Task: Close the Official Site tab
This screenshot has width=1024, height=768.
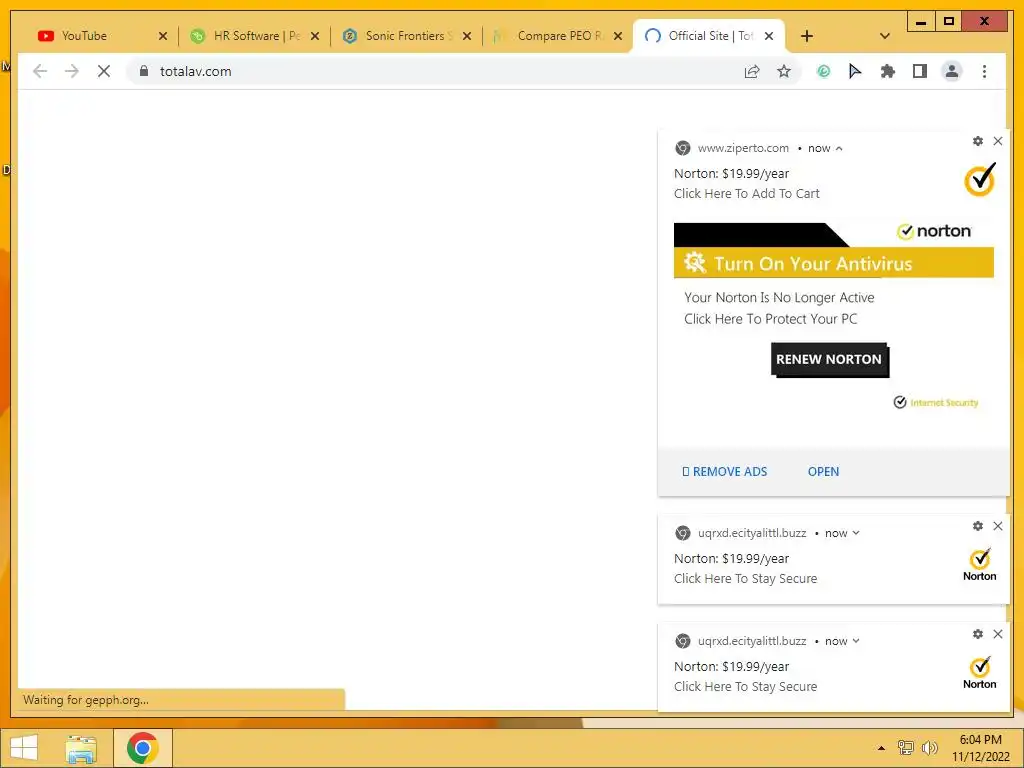Action: pyautogui.click(x=769, y=36)
